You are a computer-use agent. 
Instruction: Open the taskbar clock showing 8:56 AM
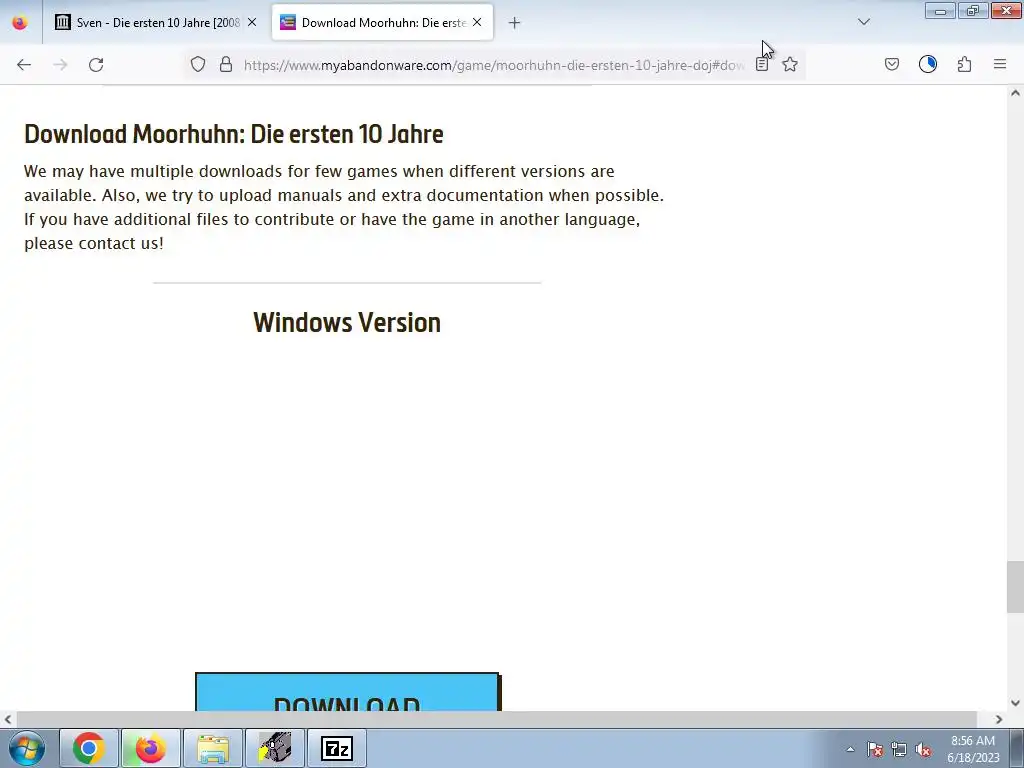point(973,749)
